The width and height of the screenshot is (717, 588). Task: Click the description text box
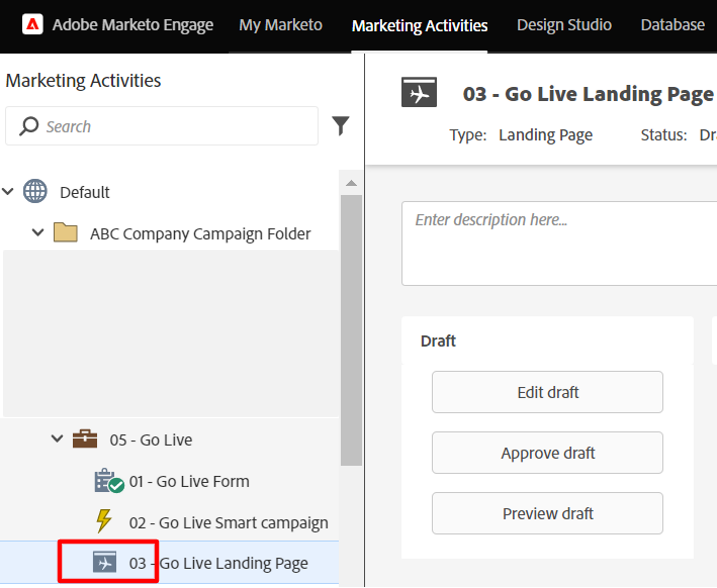[x=559, y=243]
